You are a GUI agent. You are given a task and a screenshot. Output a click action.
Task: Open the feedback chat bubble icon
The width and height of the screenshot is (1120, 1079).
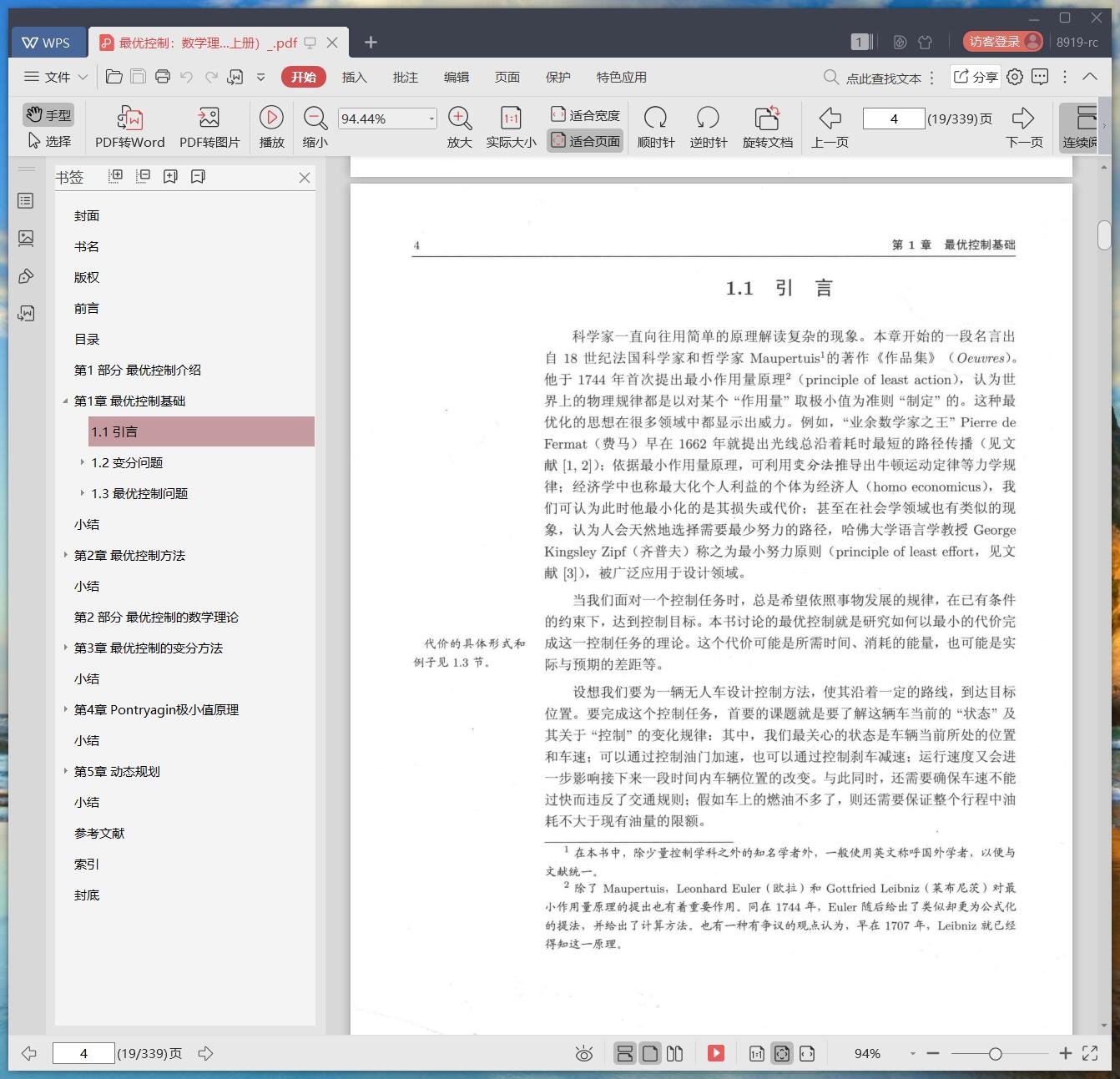tap(1040, 77)
